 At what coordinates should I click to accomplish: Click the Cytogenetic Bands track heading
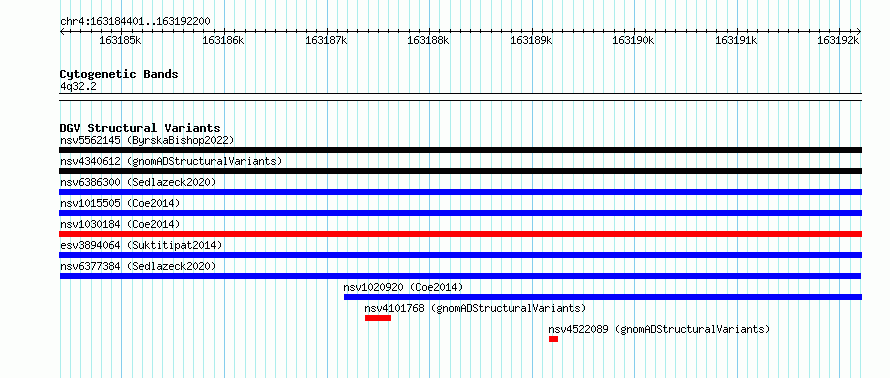[x=119, y=74]
